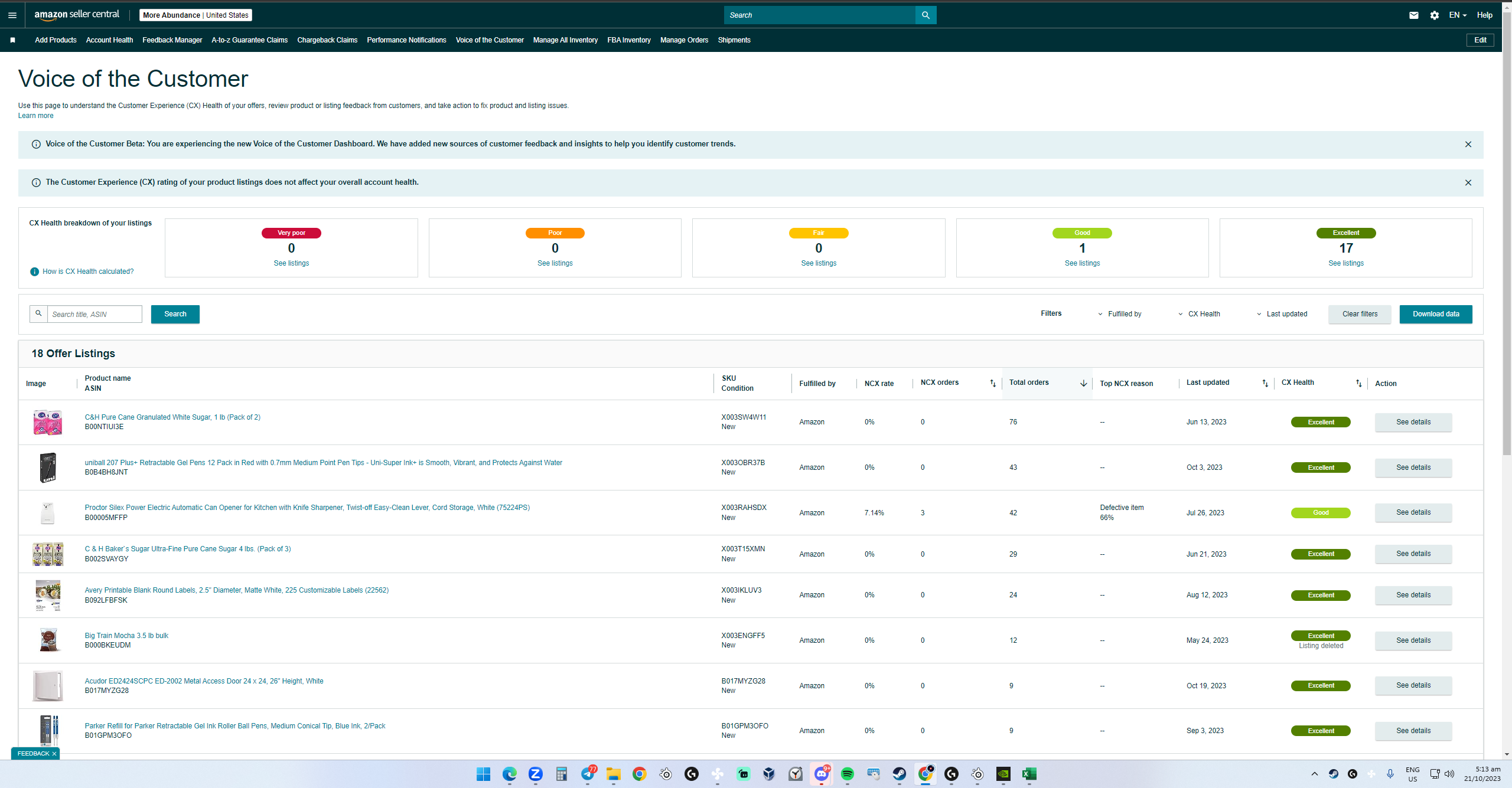Click the 'Defective item 66%' NCX reason cell
The width and height of the screenshot is (1512, 788).
pyautogui.click(x=1122, y=512)
